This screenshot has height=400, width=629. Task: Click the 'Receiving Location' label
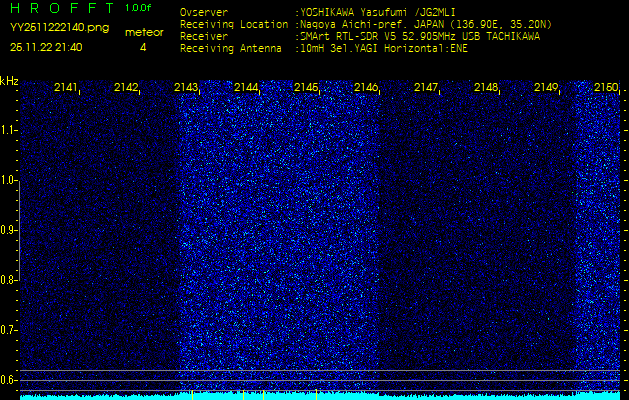(x=234, y=24)
